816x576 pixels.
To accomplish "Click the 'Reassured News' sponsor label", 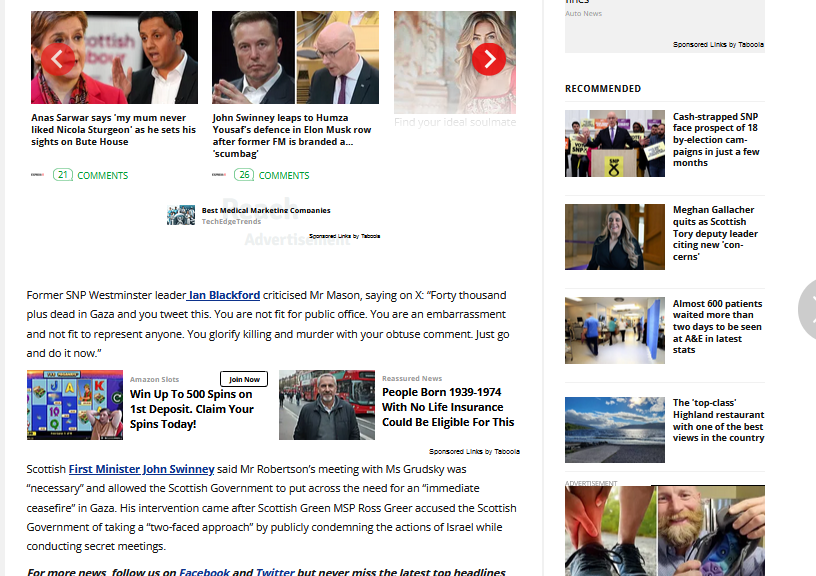I will (412, 378).
